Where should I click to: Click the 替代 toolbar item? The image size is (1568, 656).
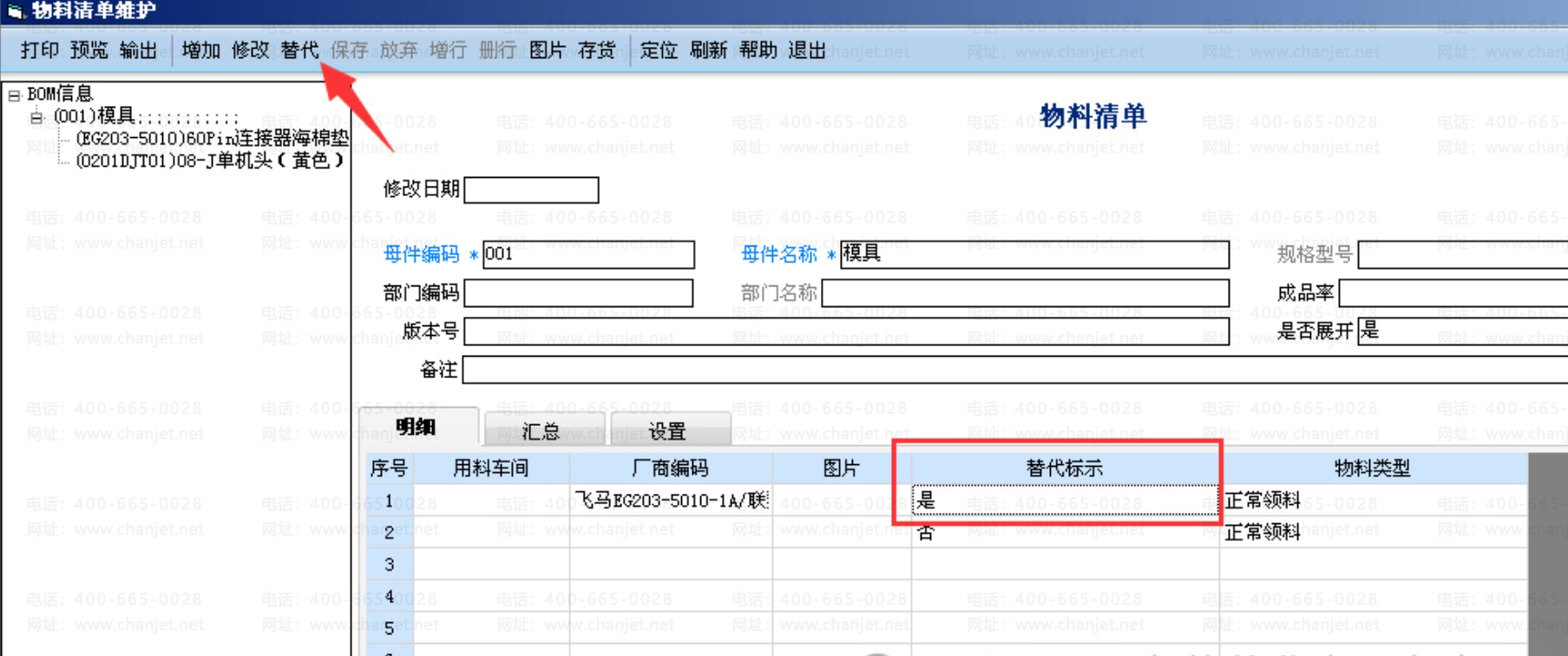[x=299, y=50]
